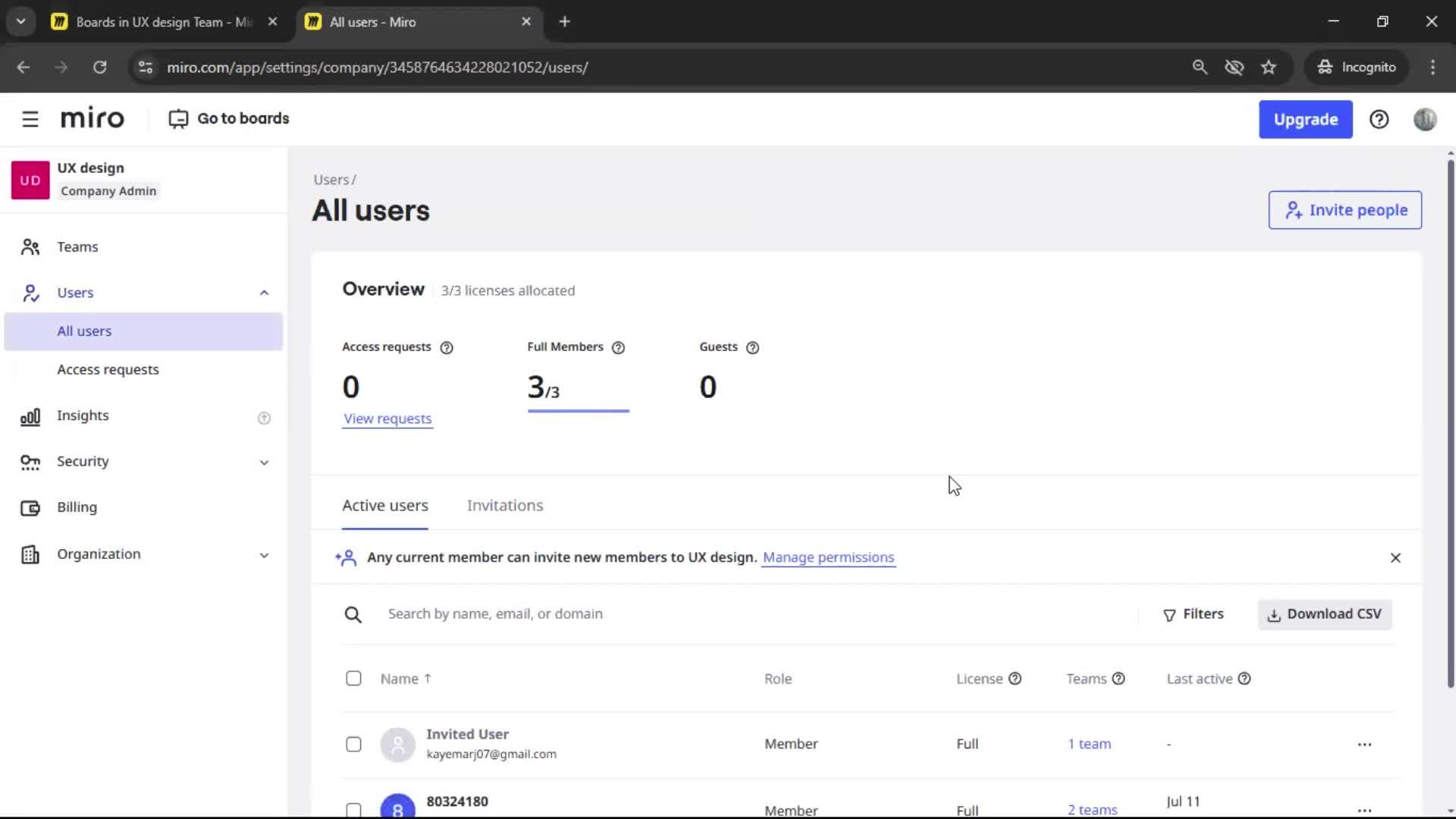Click the 80324180 user avatar

397,805
